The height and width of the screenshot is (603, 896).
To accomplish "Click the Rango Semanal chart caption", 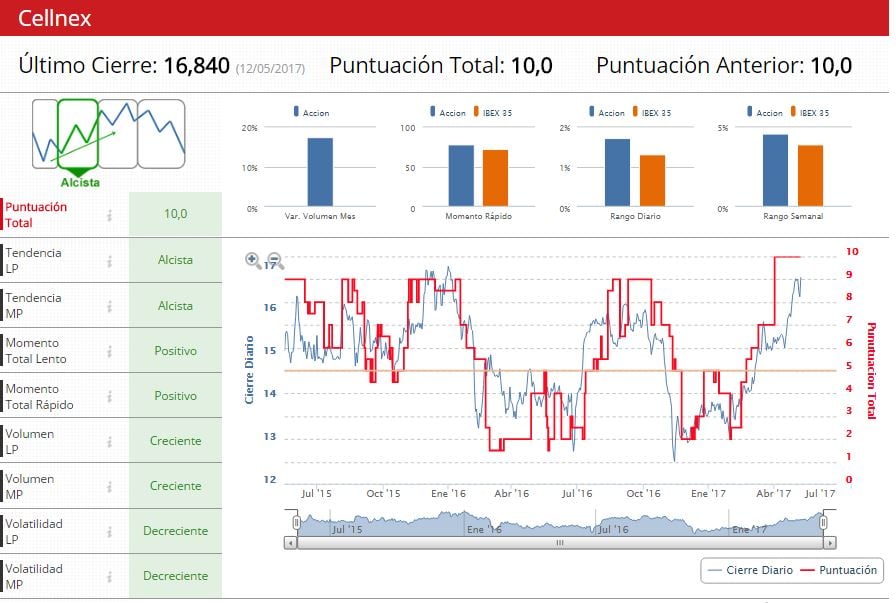I will (793, 216).
